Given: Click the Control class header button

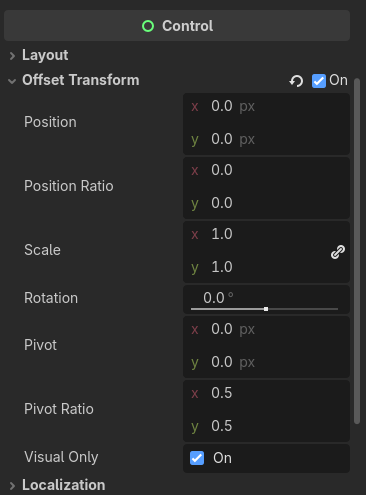Looking at the screenshot, I should (177, 26).
